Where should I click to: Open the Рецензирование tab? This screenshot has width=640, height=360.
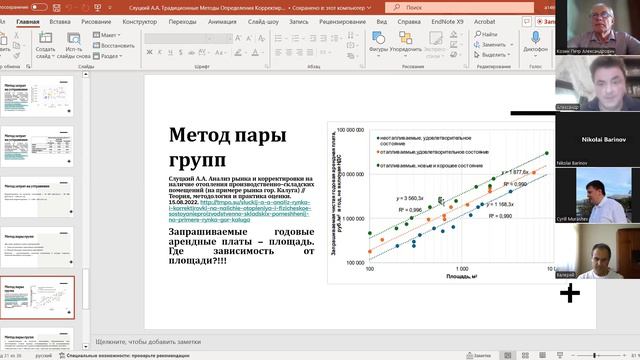point(342,22)
